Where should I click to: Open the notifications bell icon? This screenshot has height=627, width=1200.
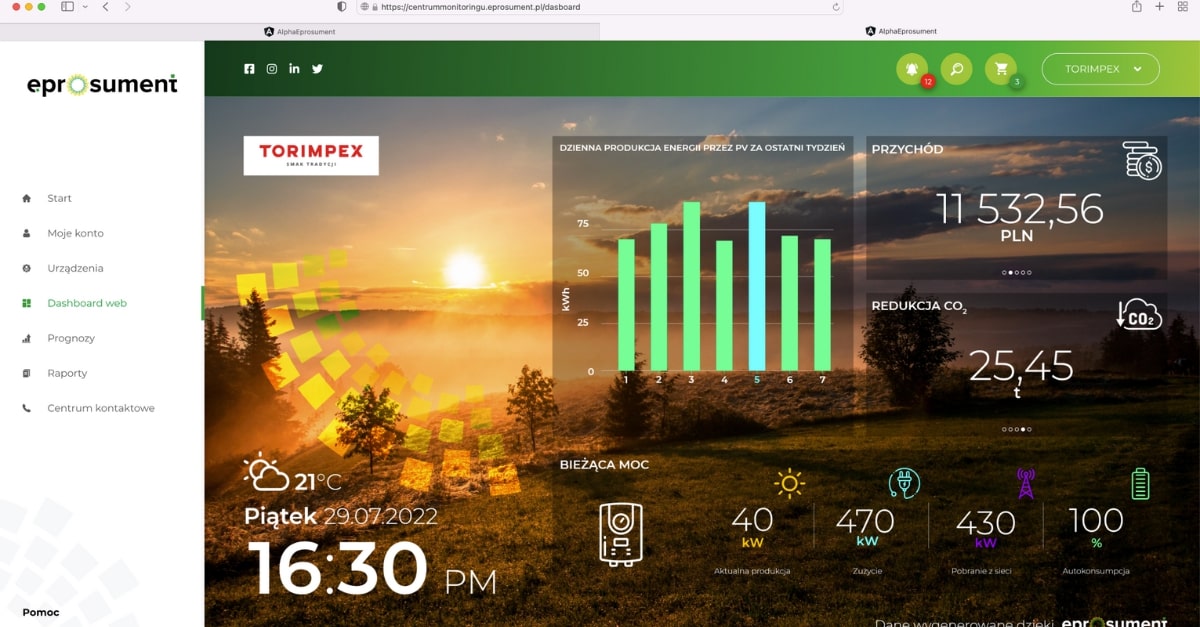[911, 69]
